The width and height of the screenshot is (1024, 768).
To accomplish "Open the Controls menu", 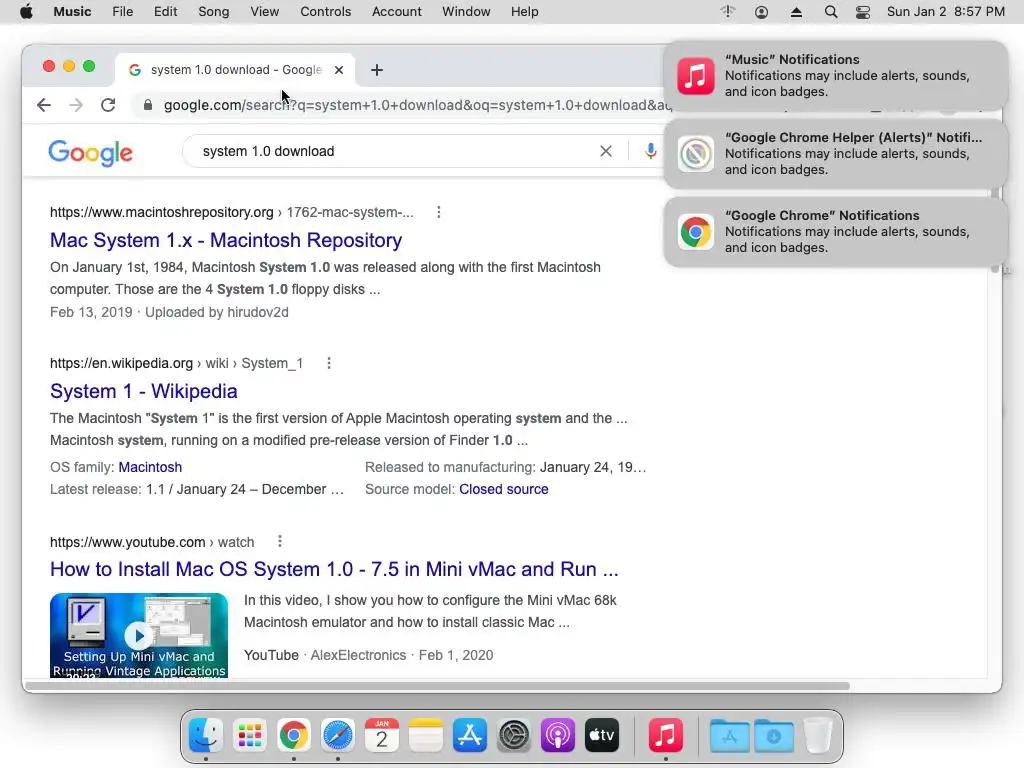I will [325, 12].
